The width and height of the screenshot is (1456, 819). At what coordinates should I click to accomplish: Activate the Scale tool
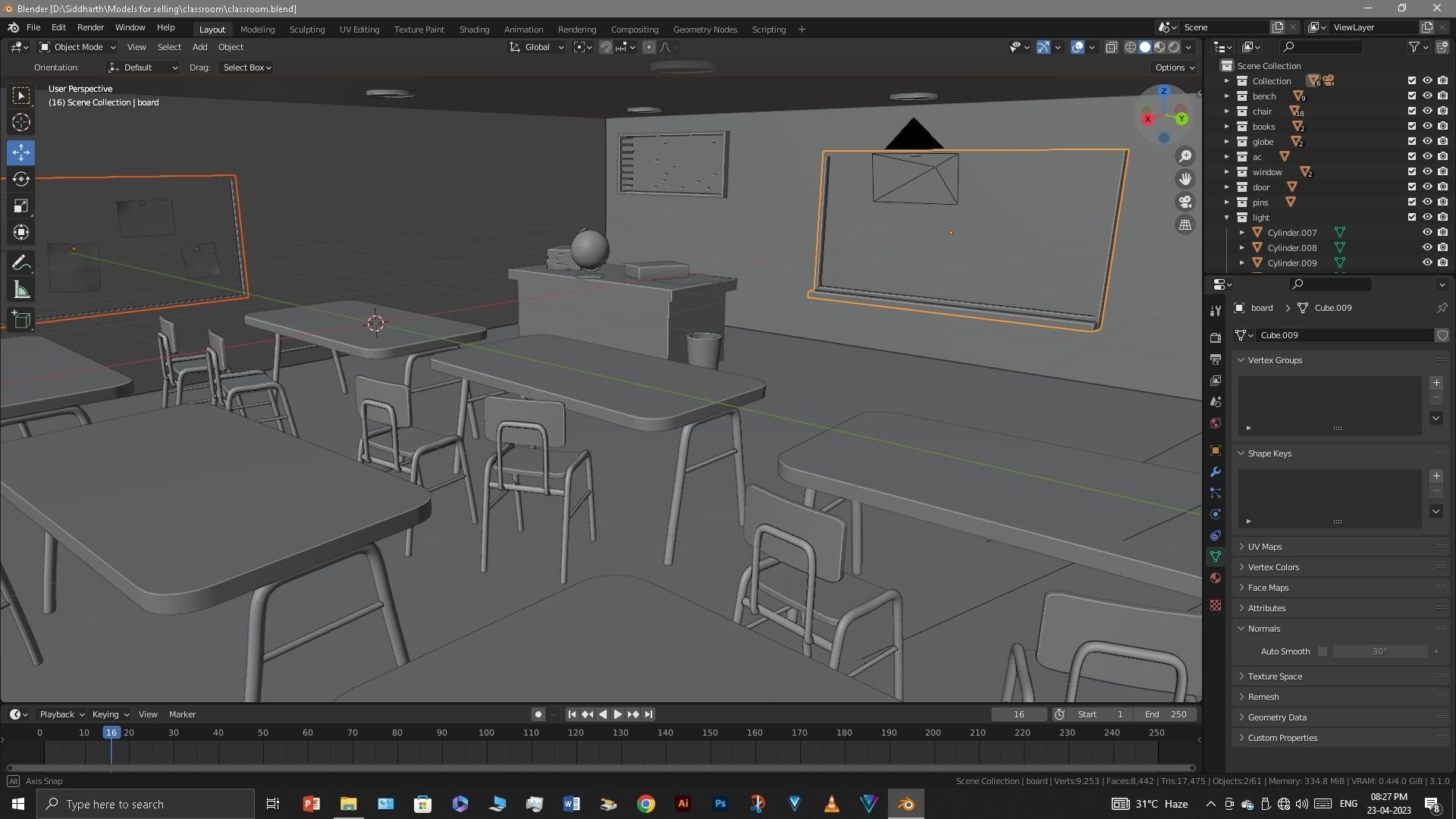pyautogui.click(x=21, y=206)
